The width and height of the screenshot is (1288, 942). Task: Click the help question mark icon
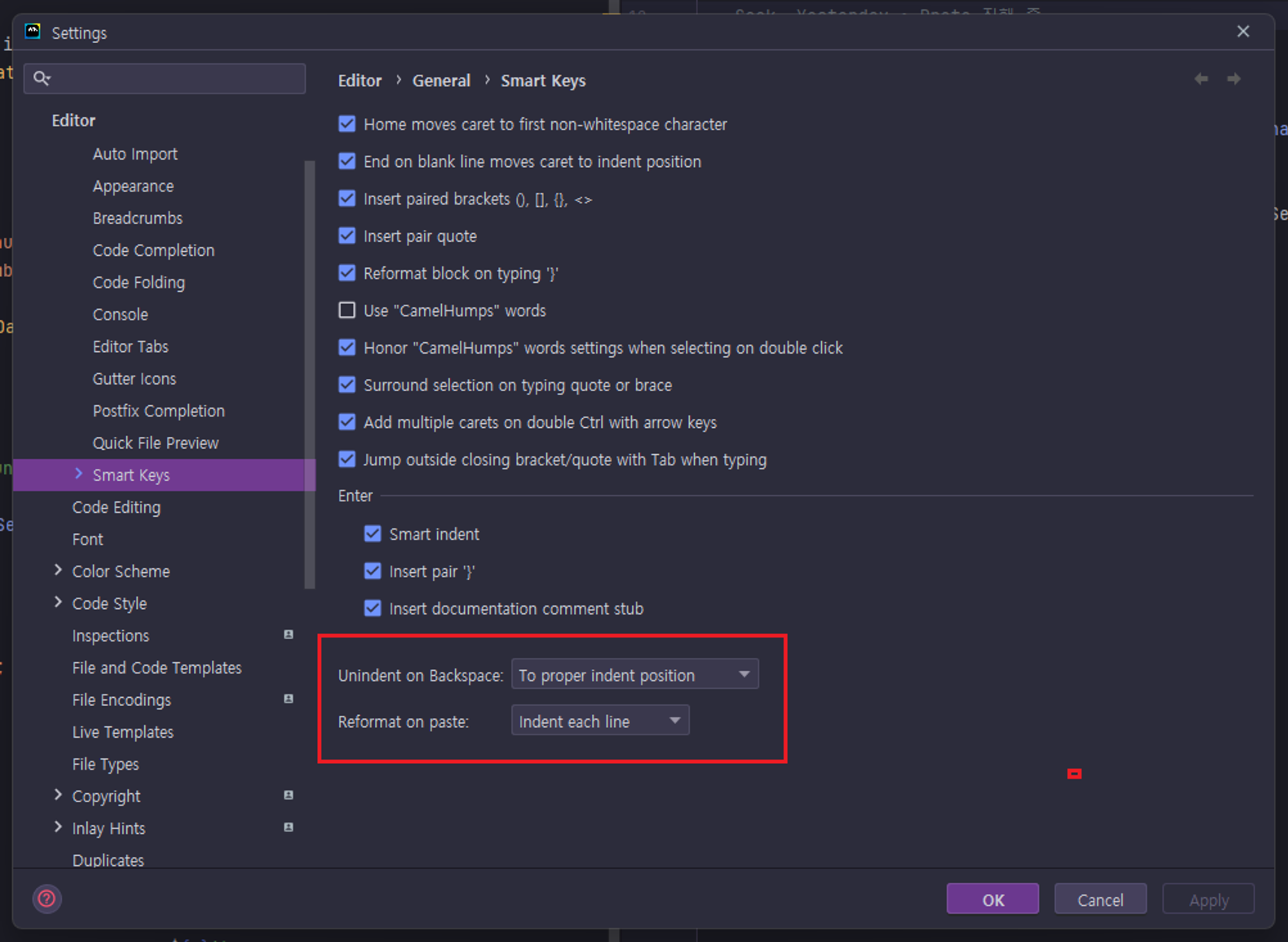click(47, 898)
